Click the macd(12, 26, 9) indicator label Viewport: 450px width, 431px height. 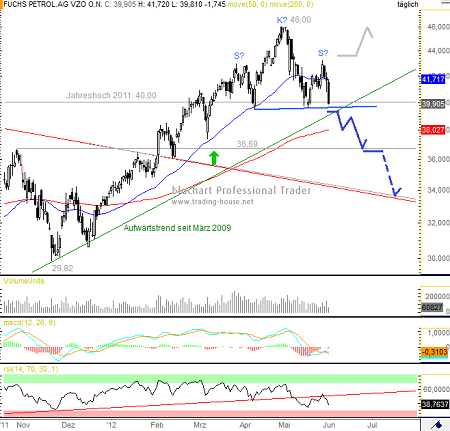tap(29, 323)
